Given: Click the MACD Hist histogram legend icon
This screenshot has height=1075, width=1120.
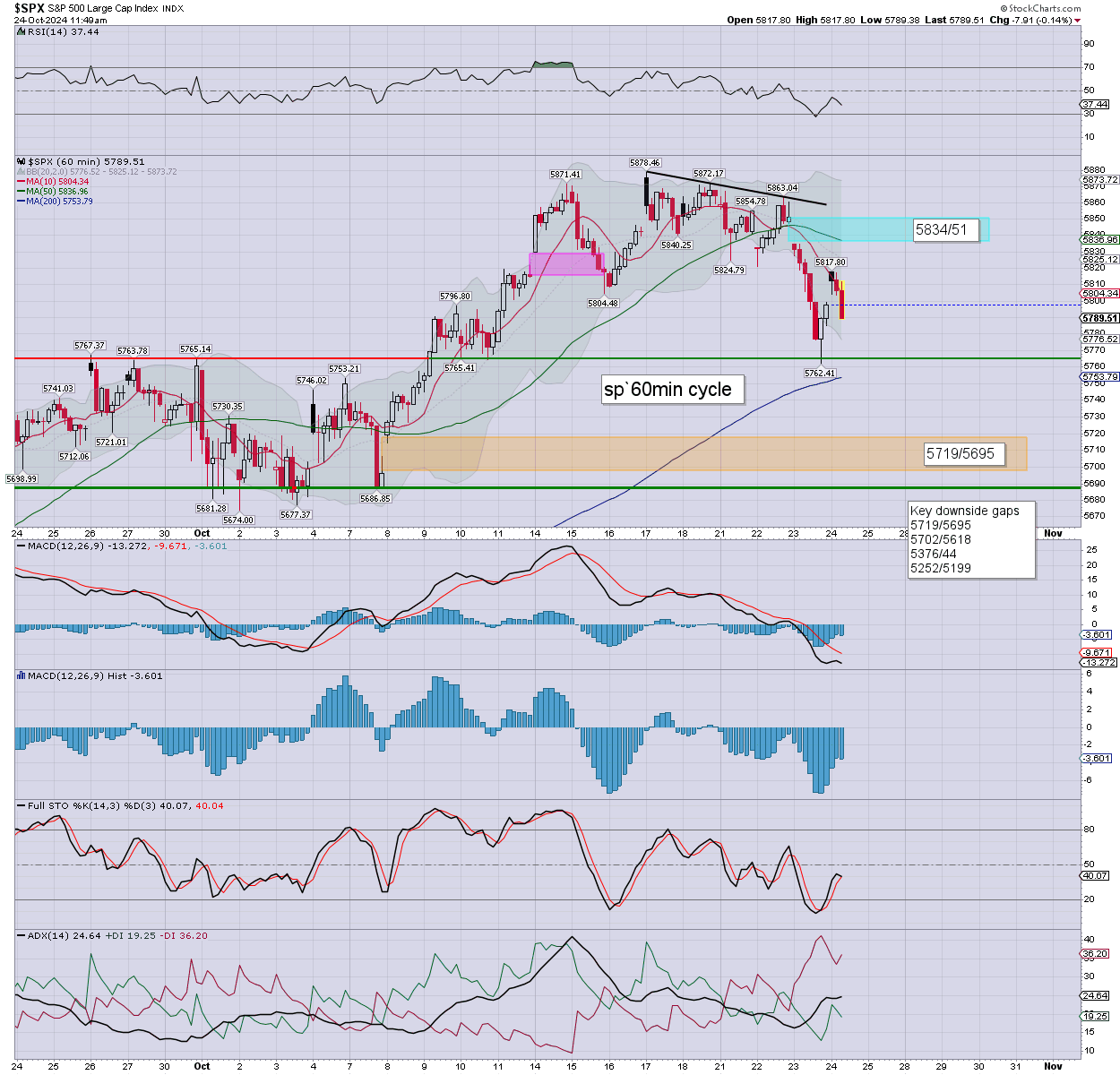Looking at the screenshot, I should [x=22, y=675].
